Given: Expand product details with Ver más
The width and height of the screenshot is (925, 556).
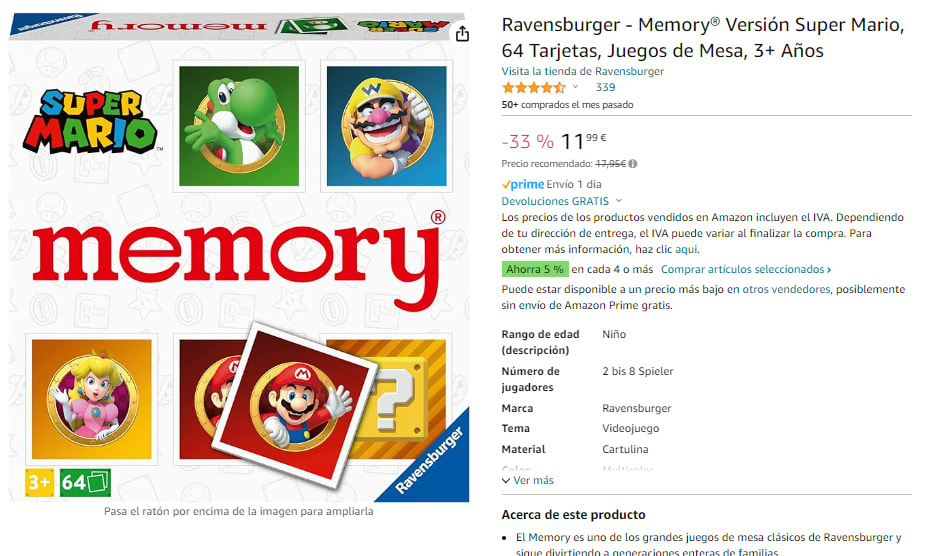Looking at the screenshot, I should (x=528, y=480).
